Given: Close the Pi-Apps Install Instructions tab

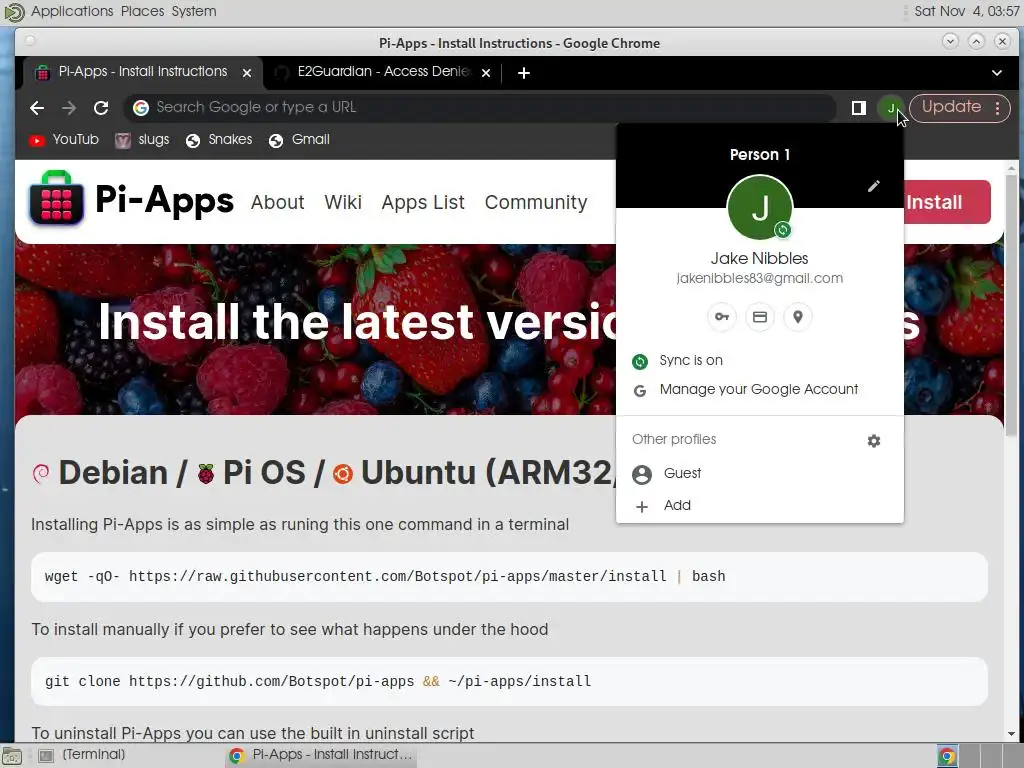Looking at the screenshot, I should tap(247, 73).
